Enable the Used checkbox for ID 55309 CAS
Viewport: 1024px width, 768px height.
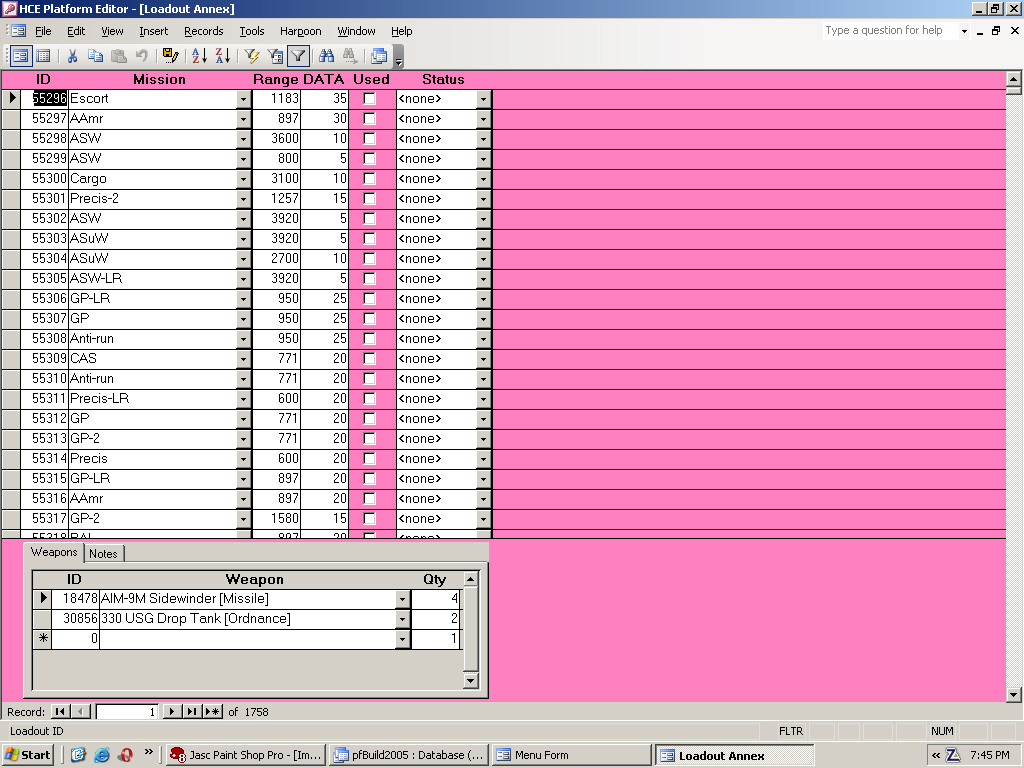(370, 359)
